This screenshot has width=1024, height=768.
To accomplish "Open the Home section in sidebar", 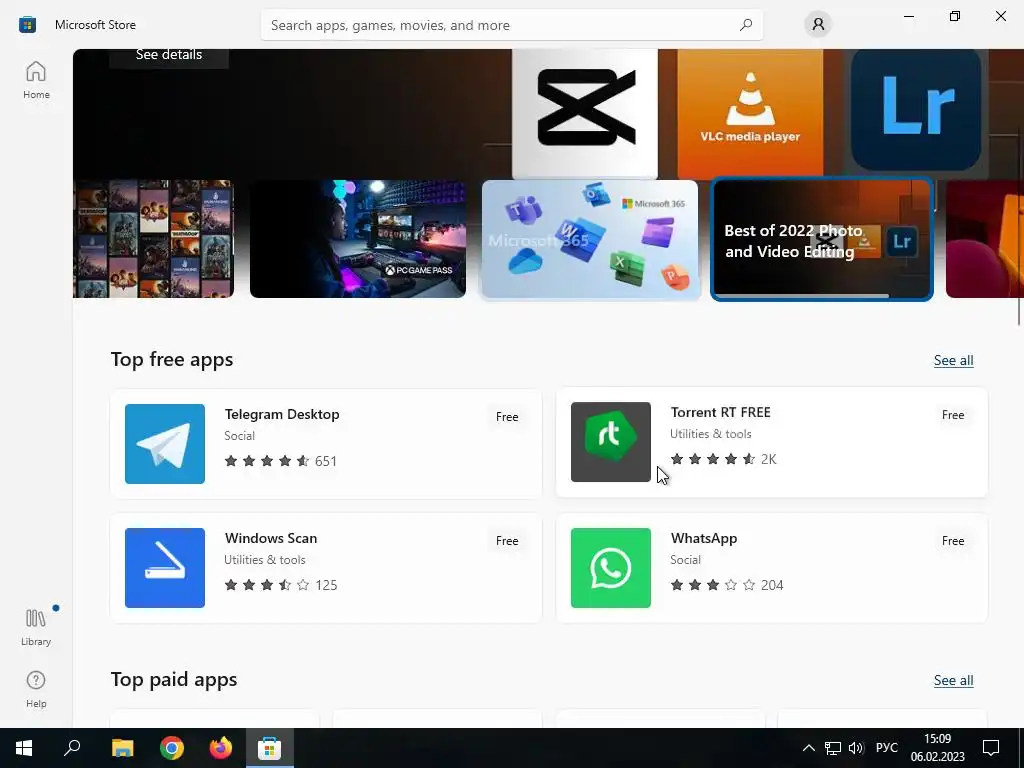I will pyautogui.click(x=36, y=80).
